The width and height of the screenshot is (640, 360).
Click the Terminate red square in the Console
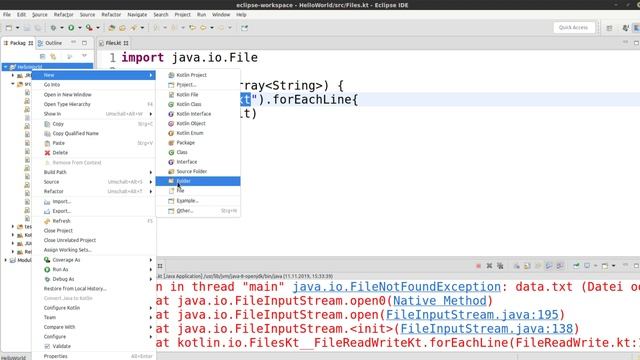478,266
